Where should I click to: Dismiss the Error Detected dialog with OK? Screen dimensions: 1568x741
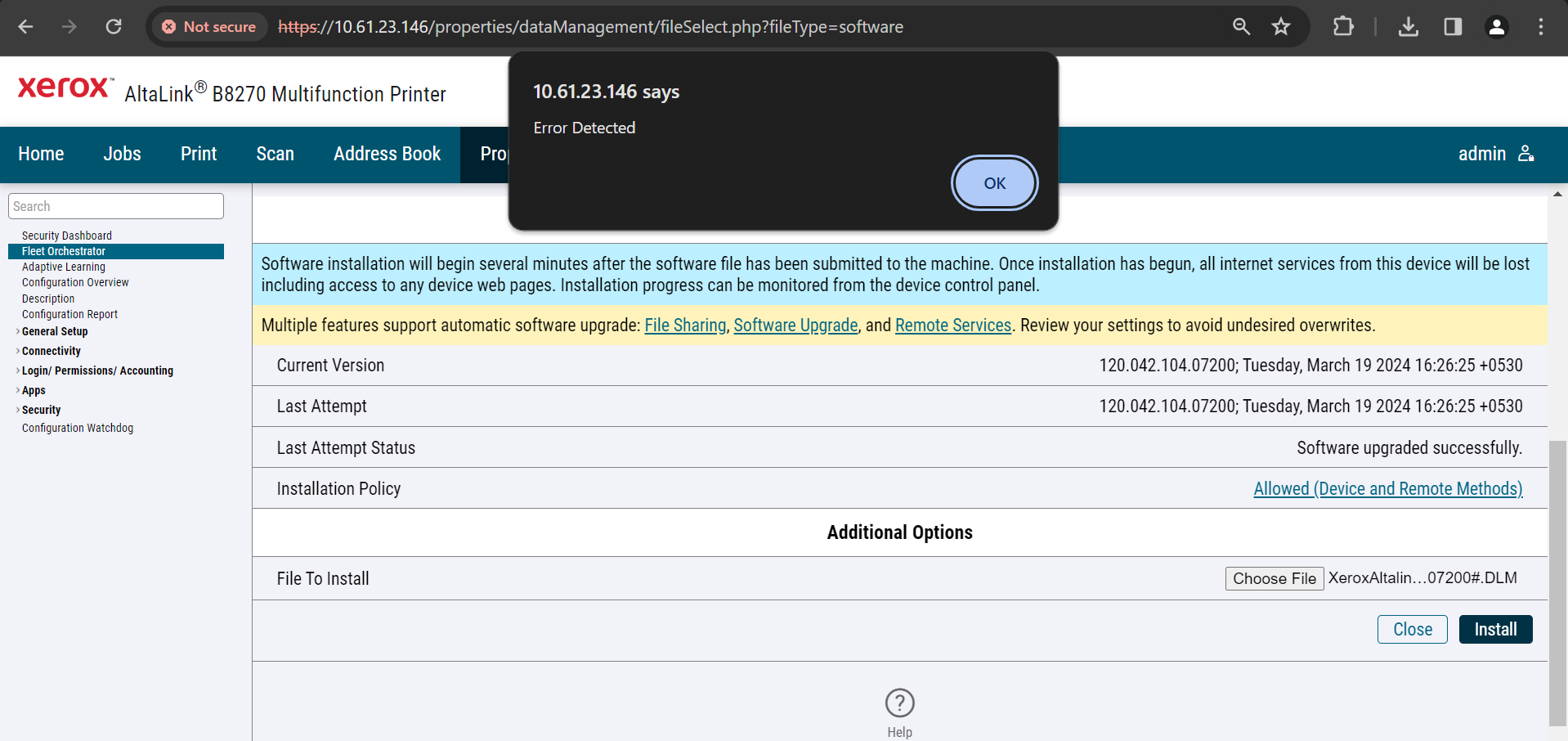994,183
